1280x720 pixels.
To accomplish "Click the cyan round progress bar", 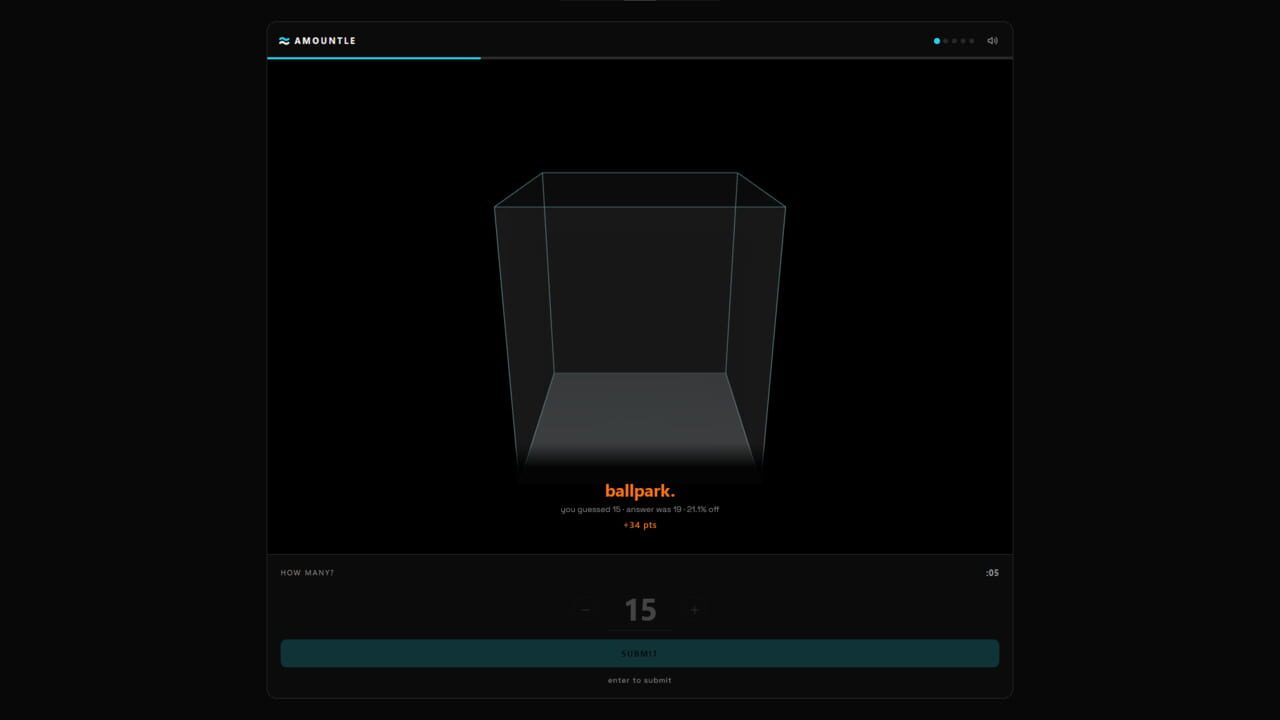I will pos(374,58).
